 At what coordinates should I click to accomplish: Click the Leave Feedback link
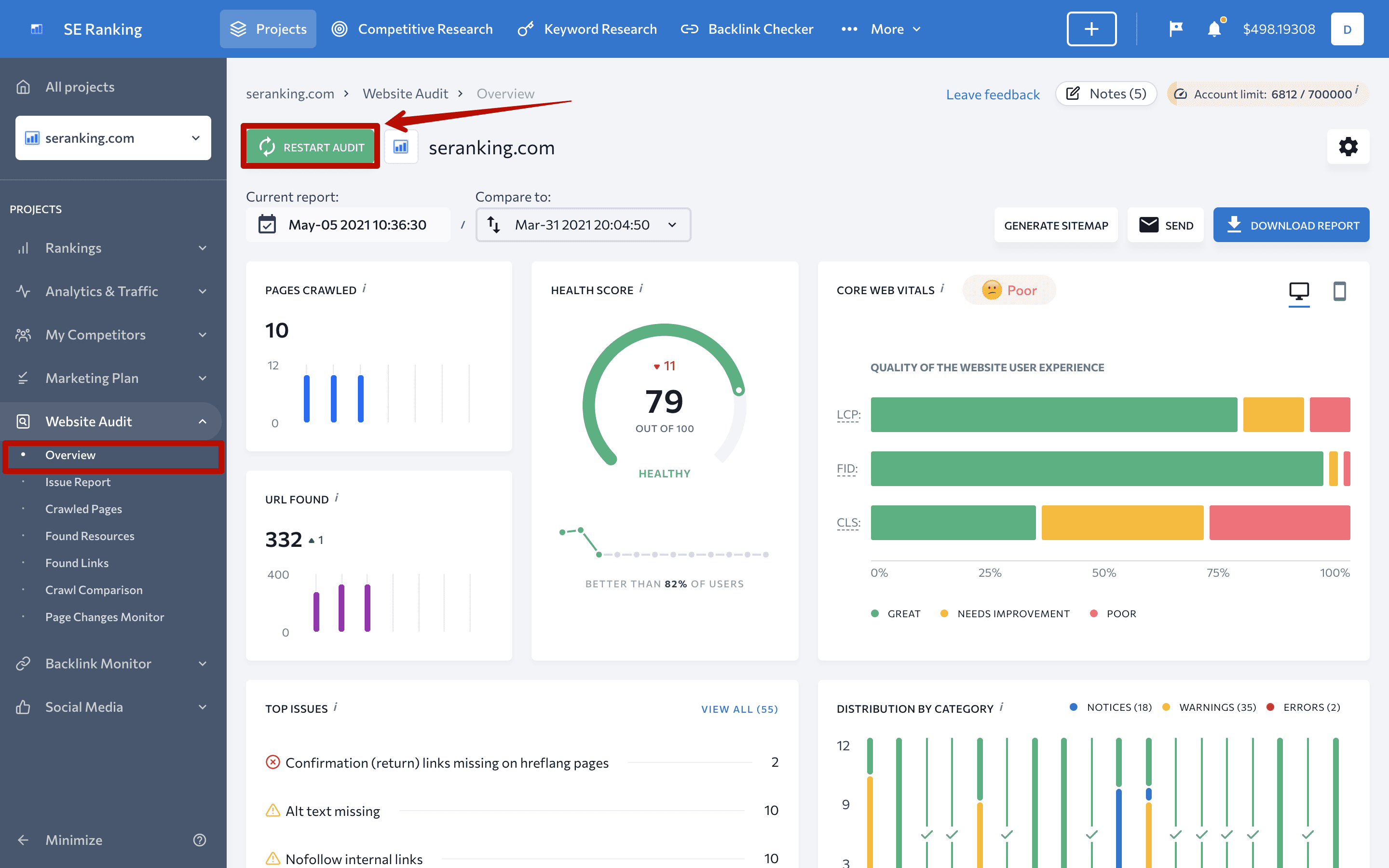click(x=993, y=93)
